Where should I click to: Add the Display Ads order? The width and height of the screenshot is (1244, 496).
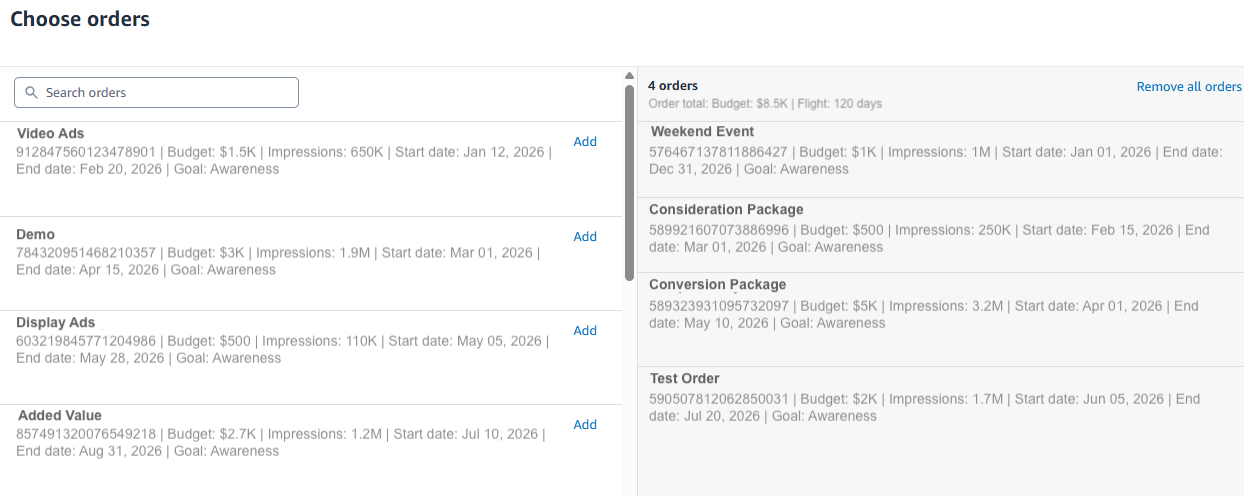click(x=585, y=331)
